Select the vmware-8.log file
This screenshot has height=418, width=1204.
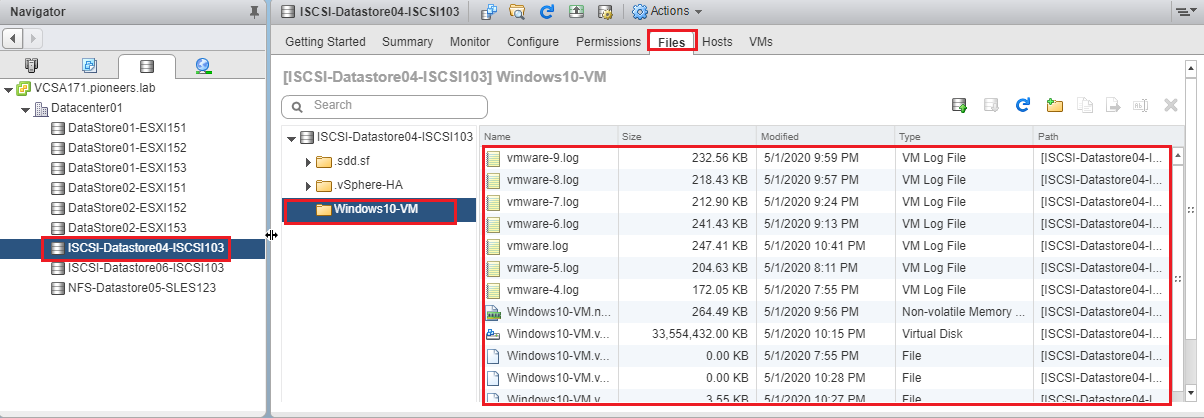click(824, 180)
